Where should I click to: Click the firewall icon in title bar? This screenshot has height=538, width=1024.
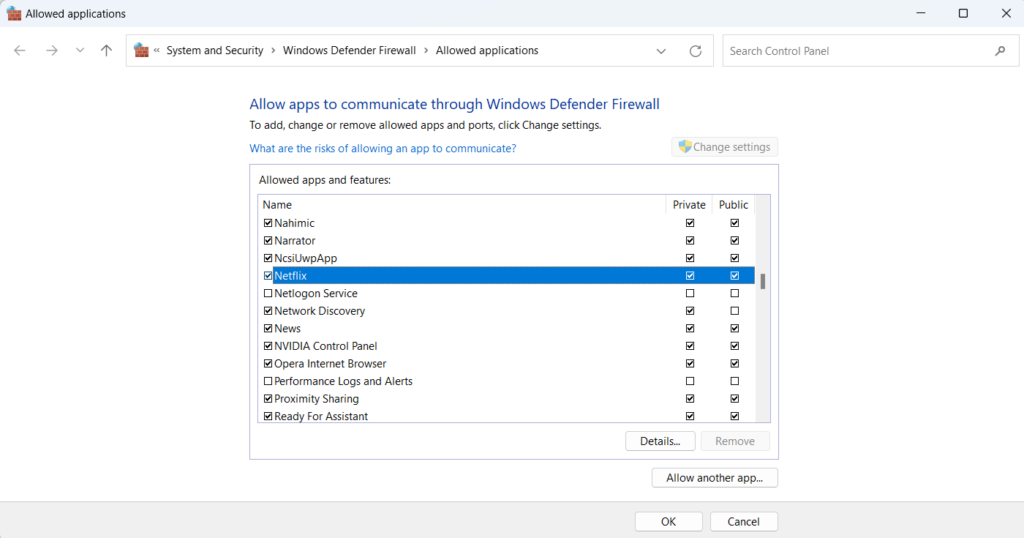pos(14,14)
